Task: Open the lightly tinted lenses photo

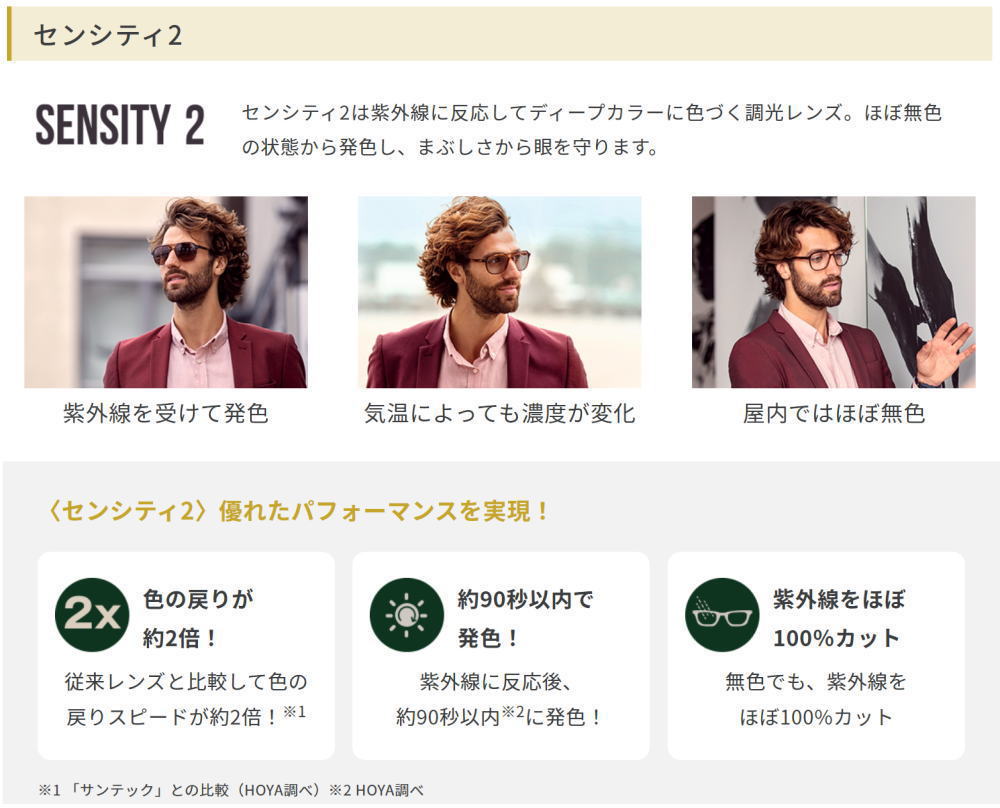Action: 499,291
